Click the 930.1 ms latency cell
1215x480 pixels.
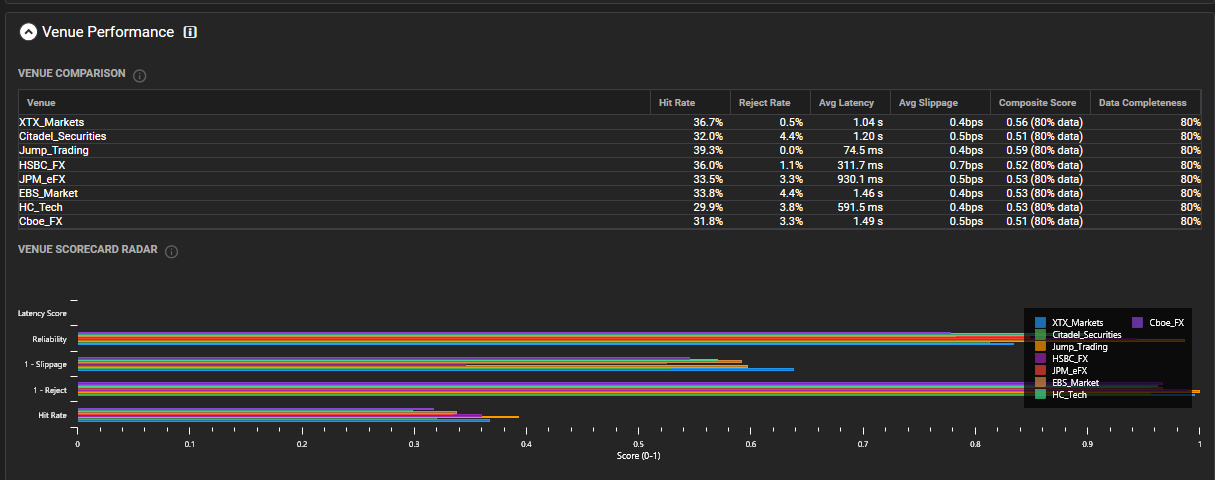tap(850, 179)
